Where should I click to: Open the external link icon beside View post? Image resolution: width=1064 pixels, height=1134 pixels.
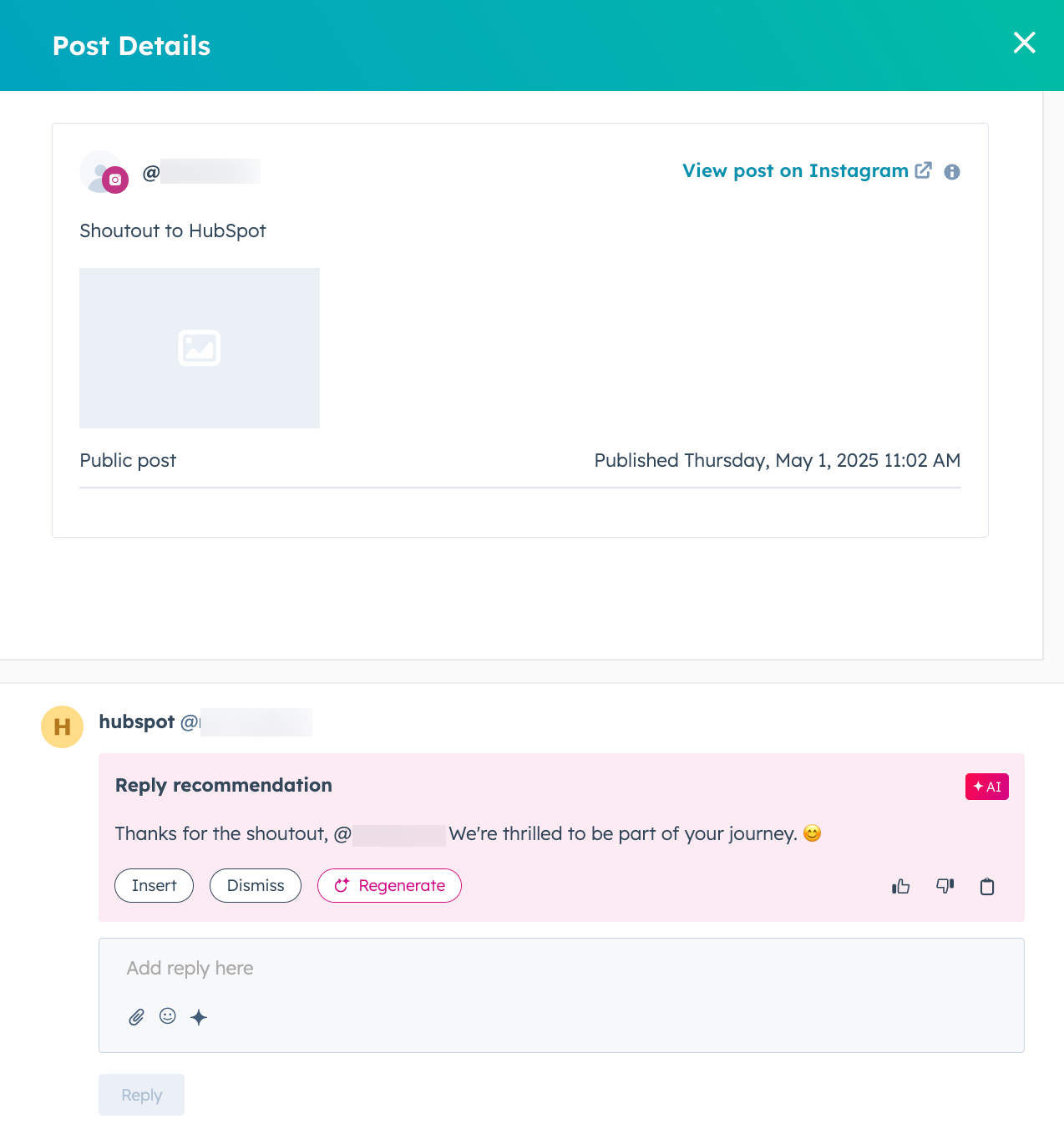pyautogui.click(x=924, y=170)
